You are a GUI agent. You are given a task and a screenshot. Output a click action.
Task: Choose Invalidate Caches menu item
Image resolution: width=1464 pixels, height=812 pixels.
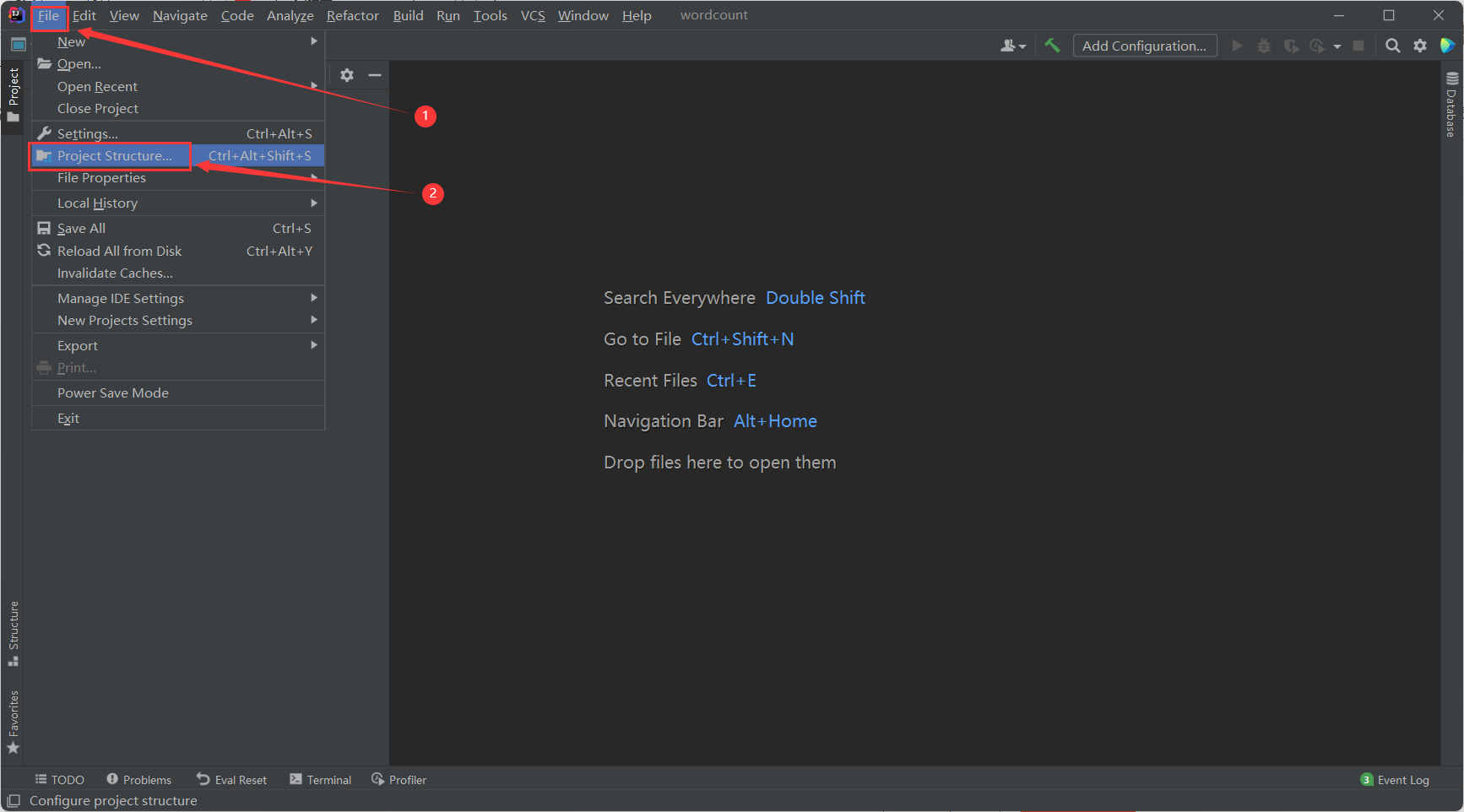click(x=178, y=273)
